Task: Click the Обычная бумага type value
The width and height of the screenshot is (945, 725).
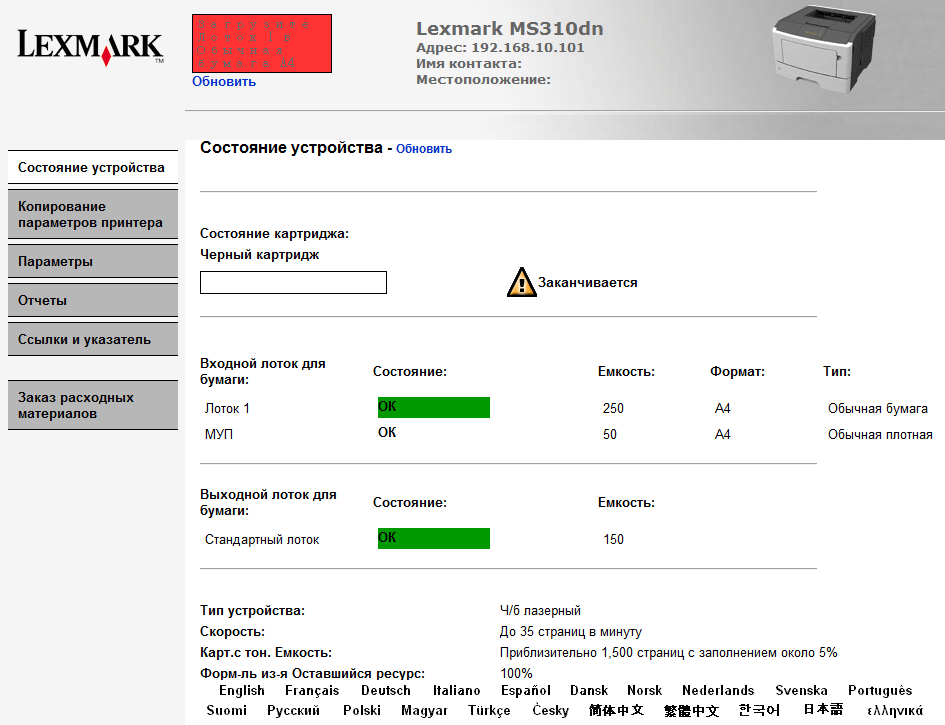Action: (878, 409)
